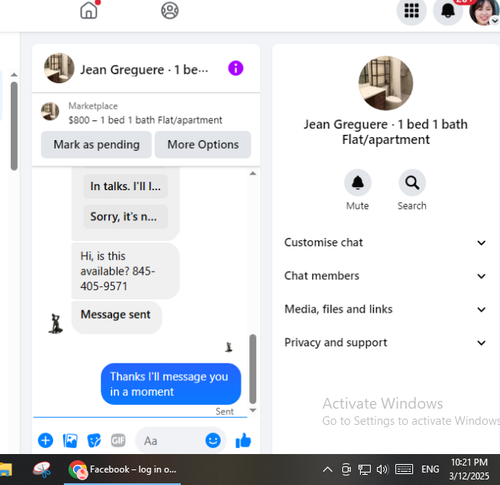Screen dimensions: 500x485
Task: Click the chat messages scrollbar thumb
Action: [x=253, y=369]
